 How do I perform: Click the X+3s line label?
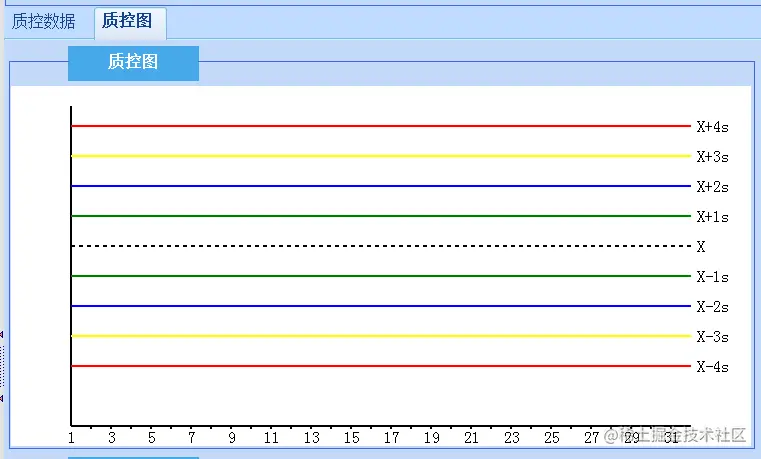tap(712, 157)
